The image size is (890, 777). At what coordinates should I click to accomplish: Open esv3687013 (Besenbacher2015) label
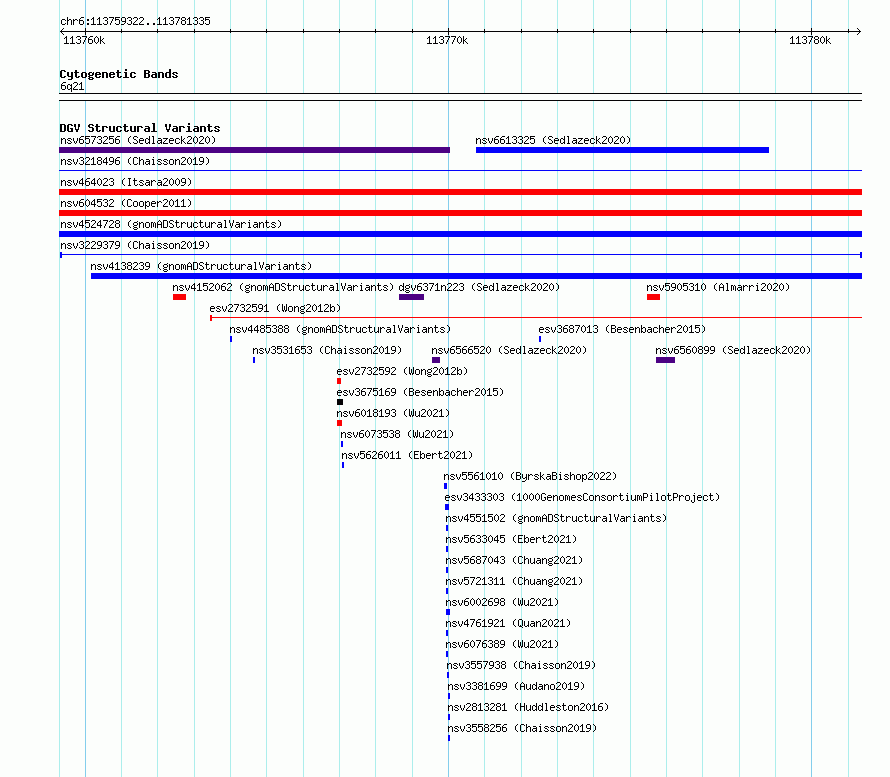coord(622,329)
